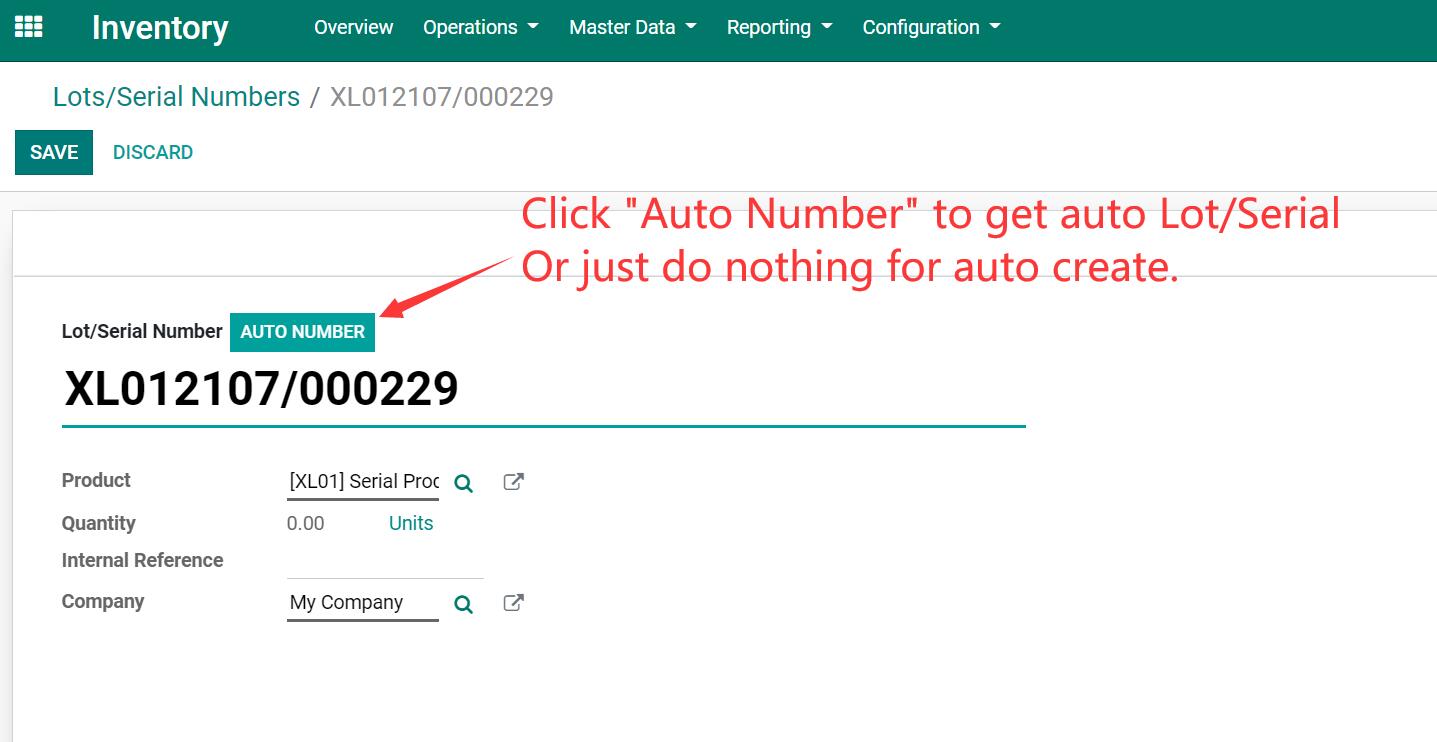
Task: Expand the Master Data dropdown menu
Action: point(633,27)
